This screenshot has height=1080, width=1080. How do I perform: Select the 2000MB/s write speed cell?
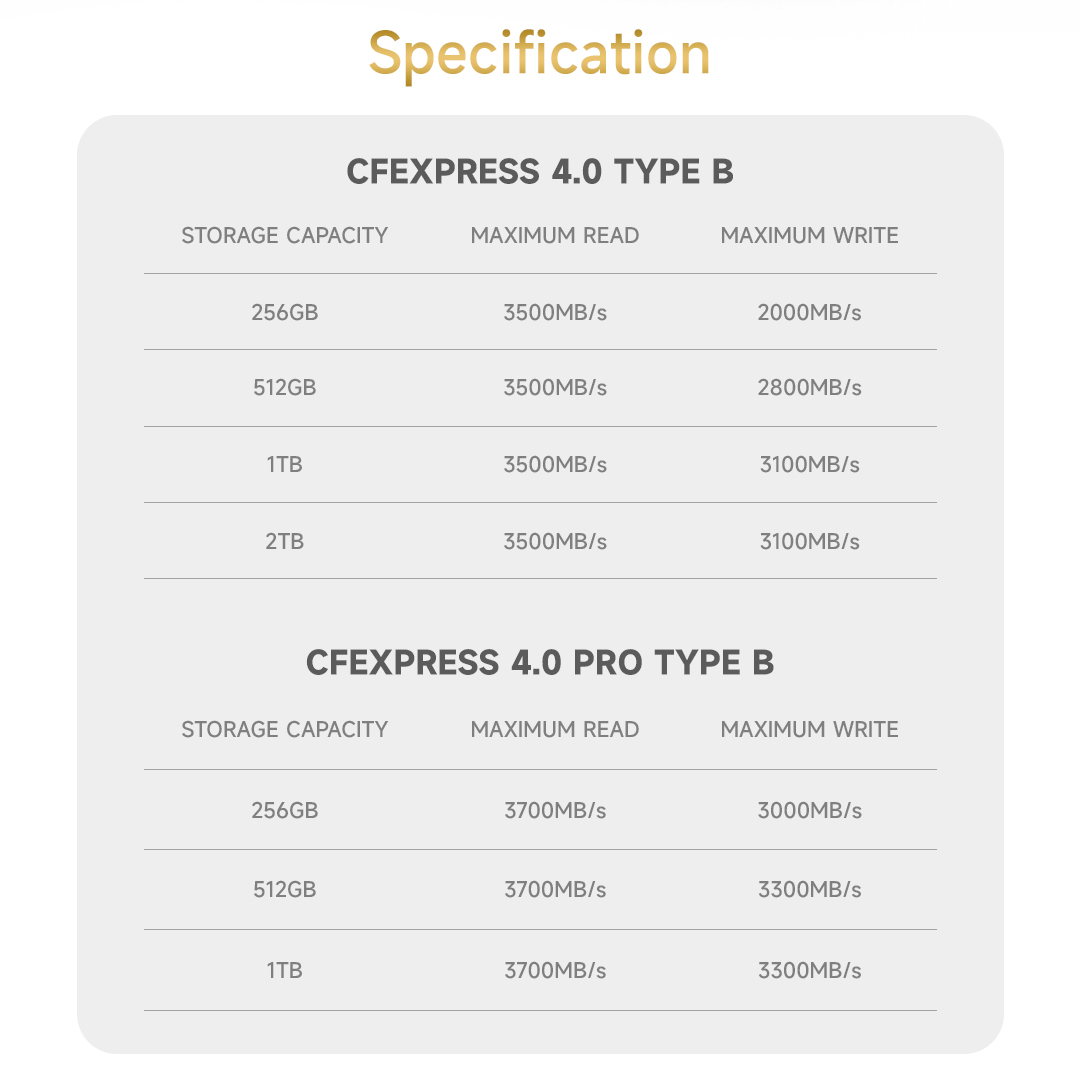click(x=809, y=313)
